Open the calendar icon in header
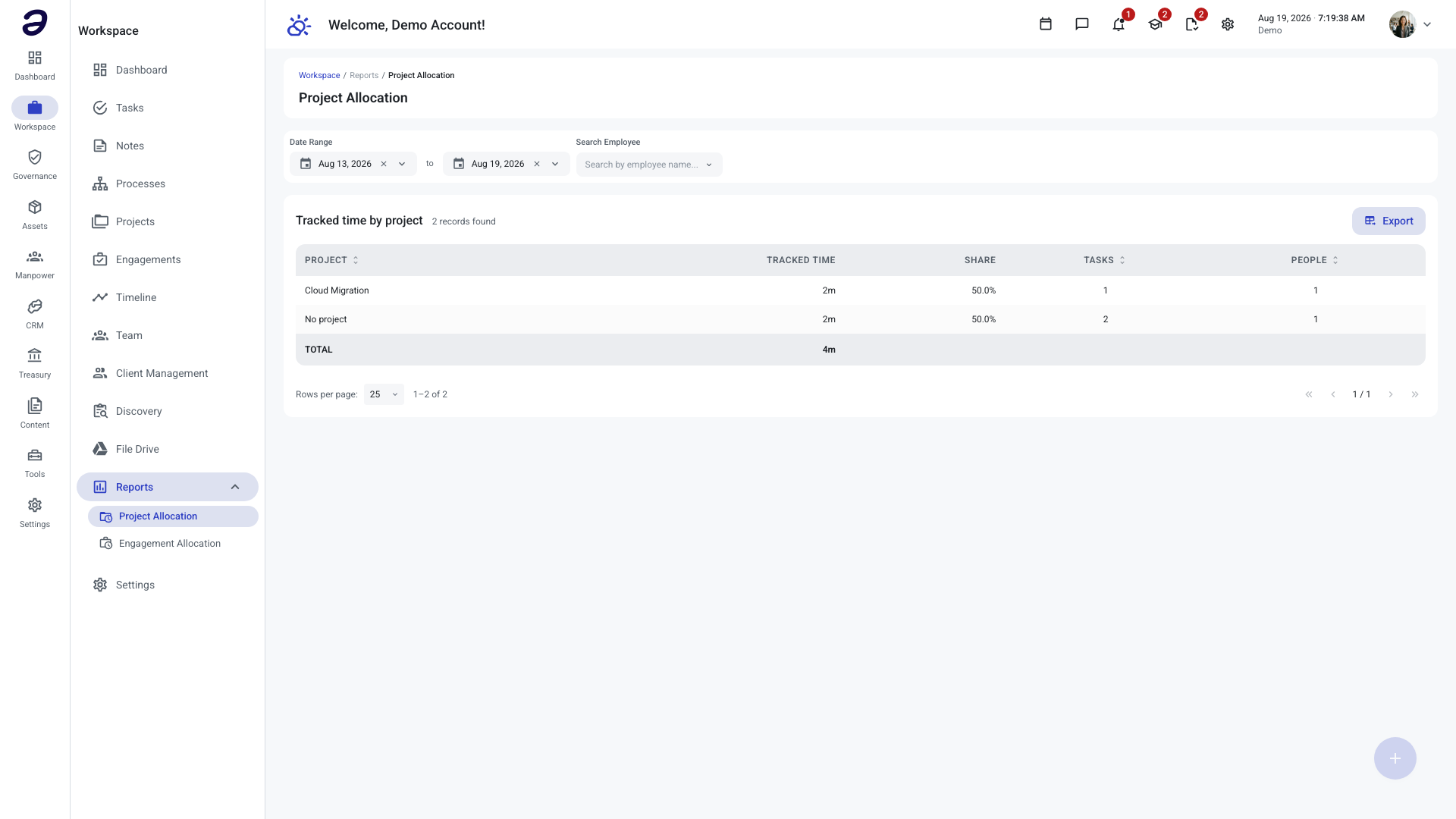The image size is (1456, 819). pyautogui.click(x=1046, y=24)
